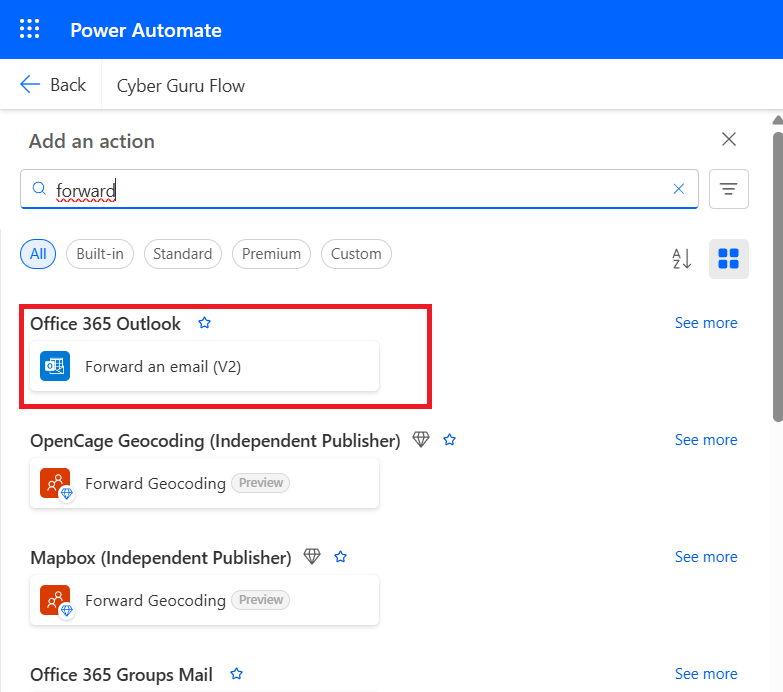Open the app launcher waffle icon
The image size is (783, 692).
29,29
